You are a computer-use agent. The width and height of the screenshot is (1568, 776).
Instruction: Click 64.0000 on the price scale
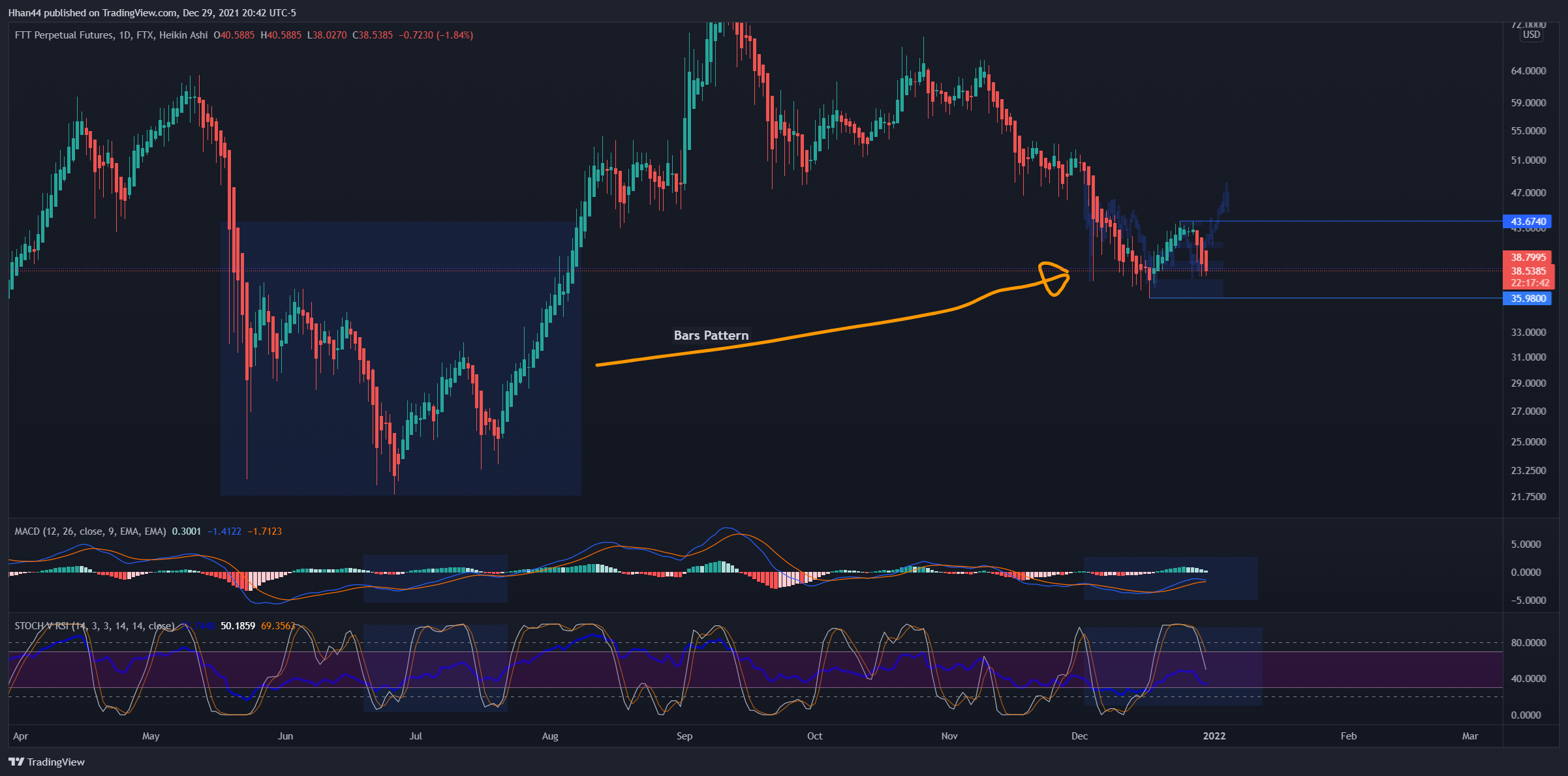1528,71
